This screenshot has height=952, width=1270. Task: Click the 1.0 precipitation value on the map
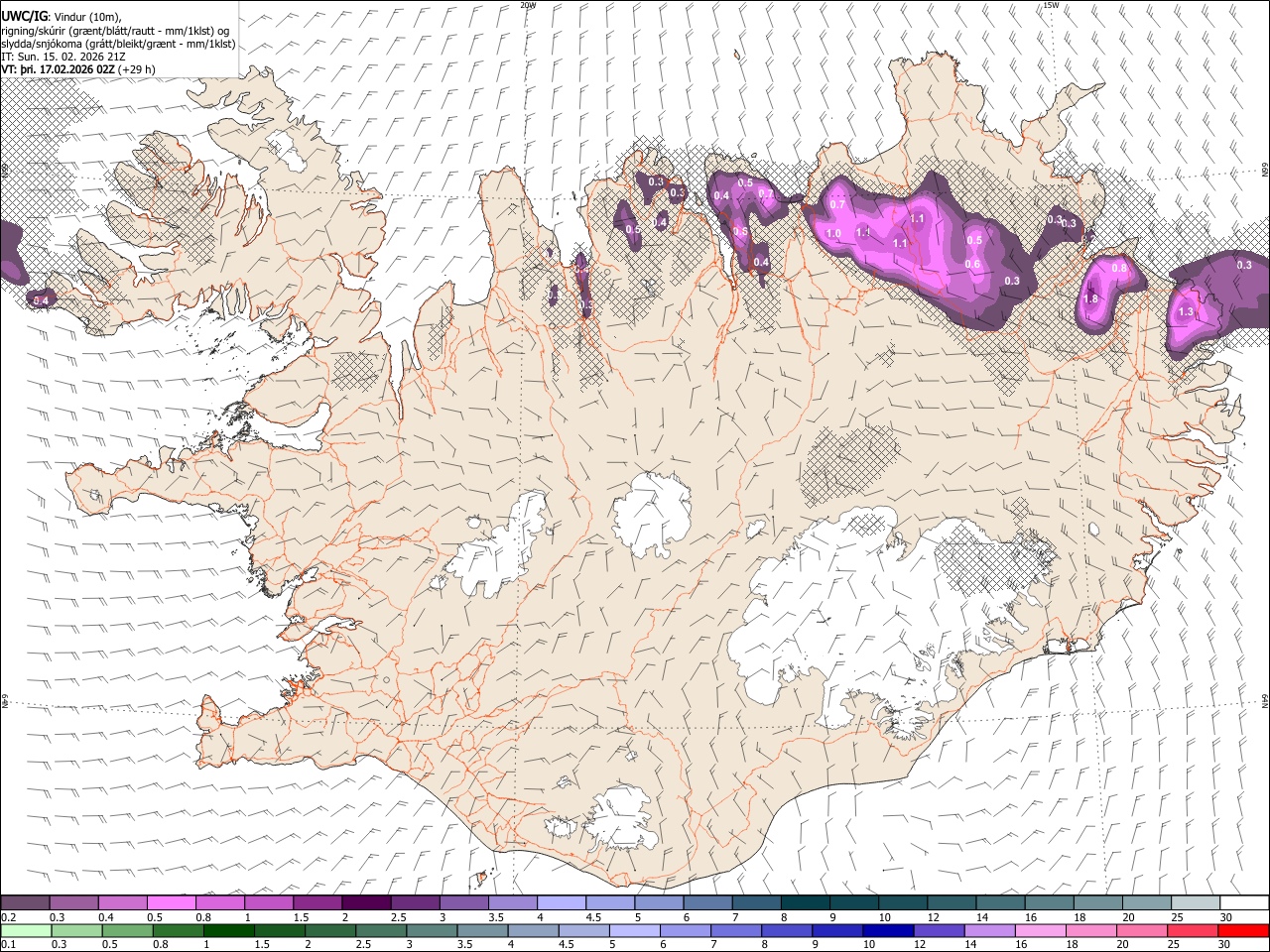point(833,234)
